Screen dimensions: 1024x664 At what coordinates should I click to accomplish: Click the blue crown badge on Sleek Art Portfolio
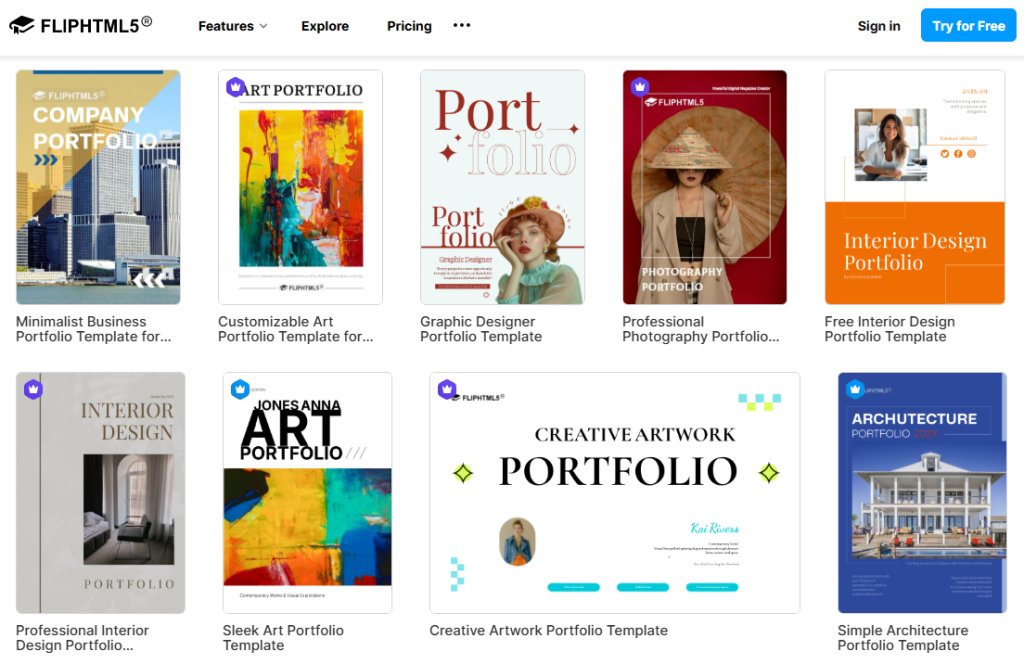pyautogui.click(x=240, y=389)
